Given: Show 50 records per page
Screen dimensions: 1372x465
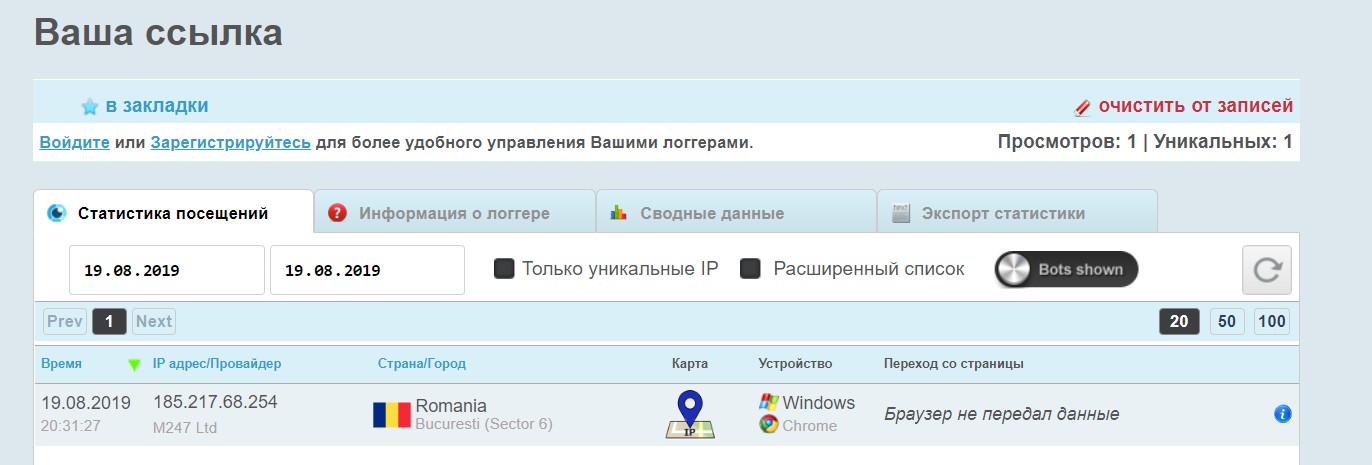Looking at the screenshot, I should tap(1227, 321).
